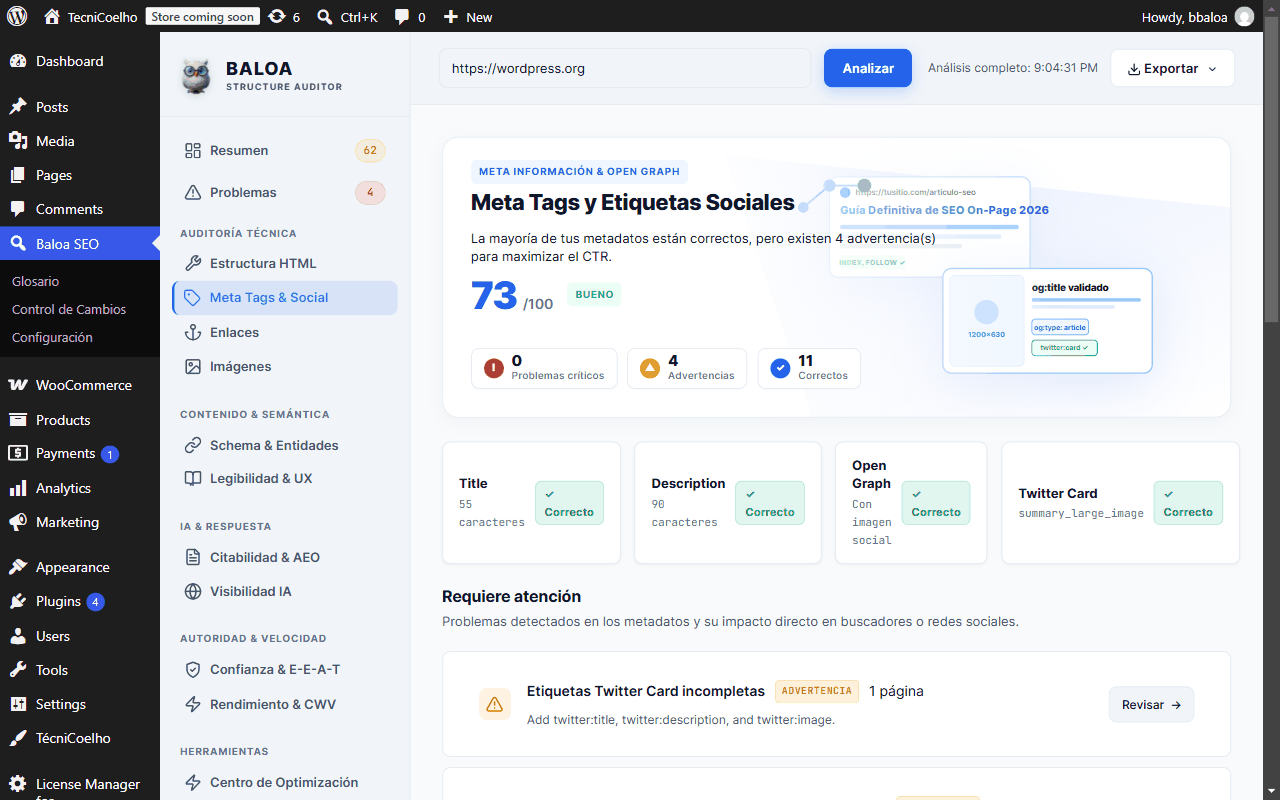Click the orange Advertencias triangle icon
The image size is (1280, 800).
point(650,368)
